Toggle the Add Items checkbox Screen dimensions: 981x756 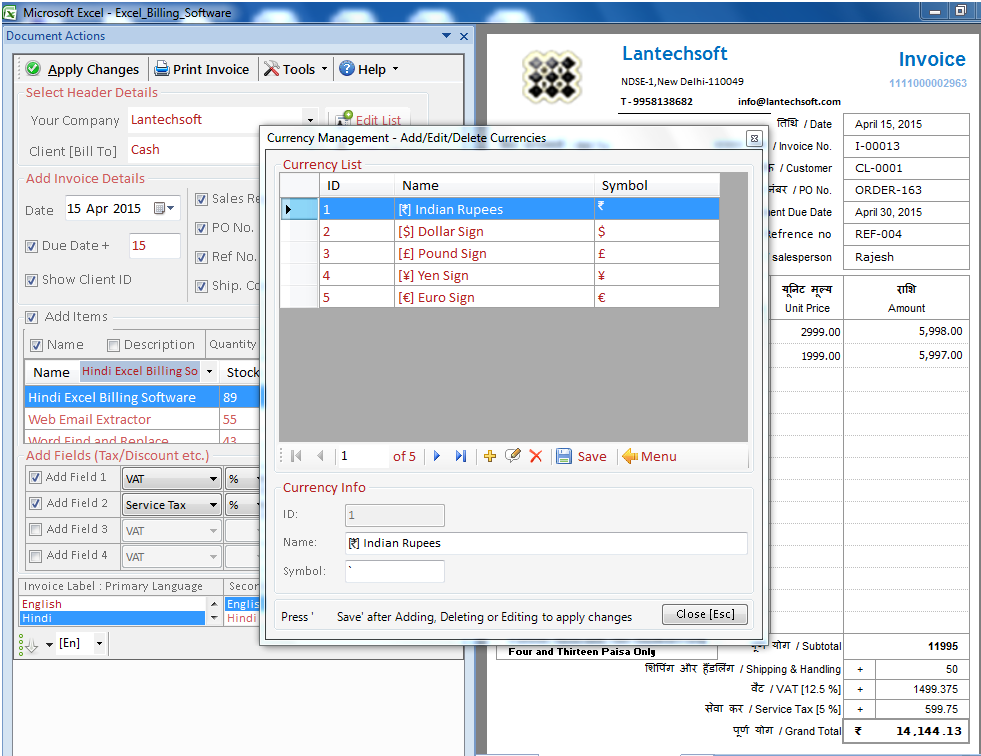[x=31, y=317]
